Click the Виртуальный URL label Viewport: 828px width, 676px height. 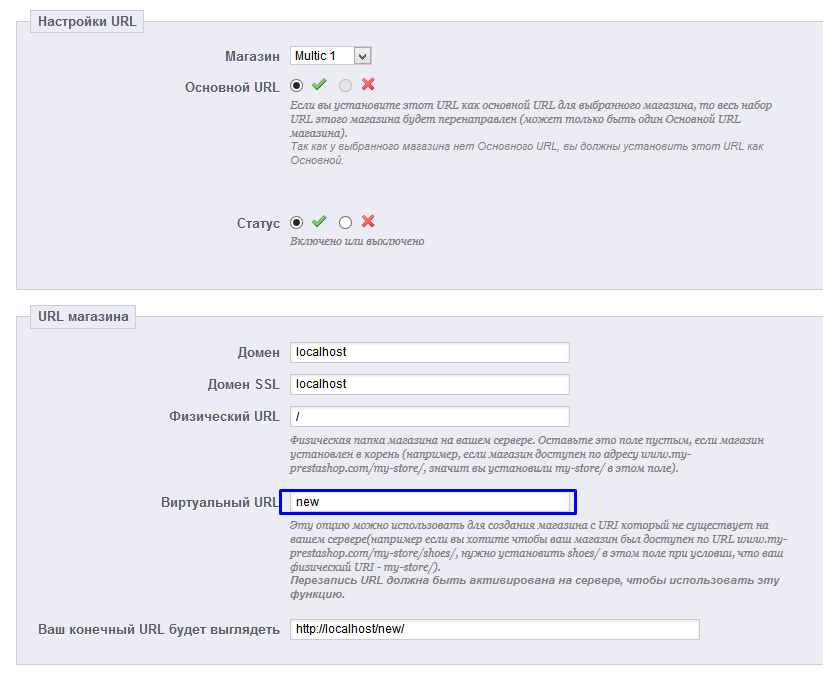point(220,502)
